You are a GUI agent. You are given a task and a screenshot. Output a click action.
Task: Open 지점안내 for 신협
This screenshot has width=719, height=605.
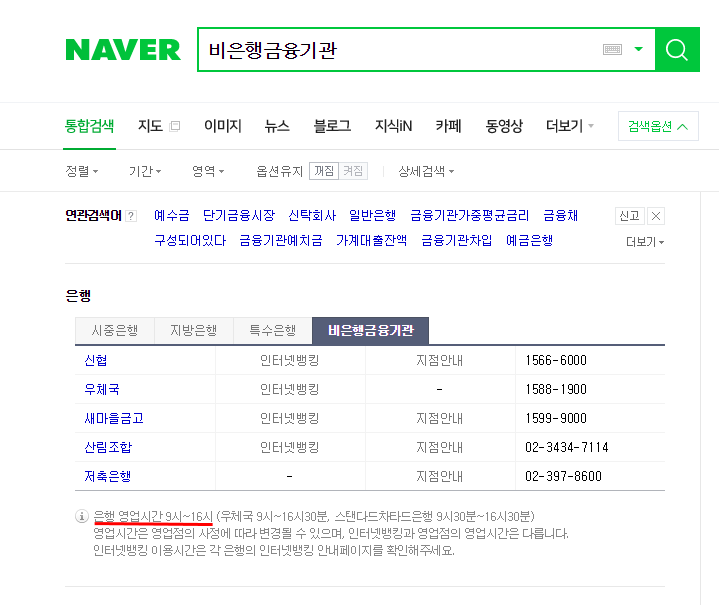[439, 361]
